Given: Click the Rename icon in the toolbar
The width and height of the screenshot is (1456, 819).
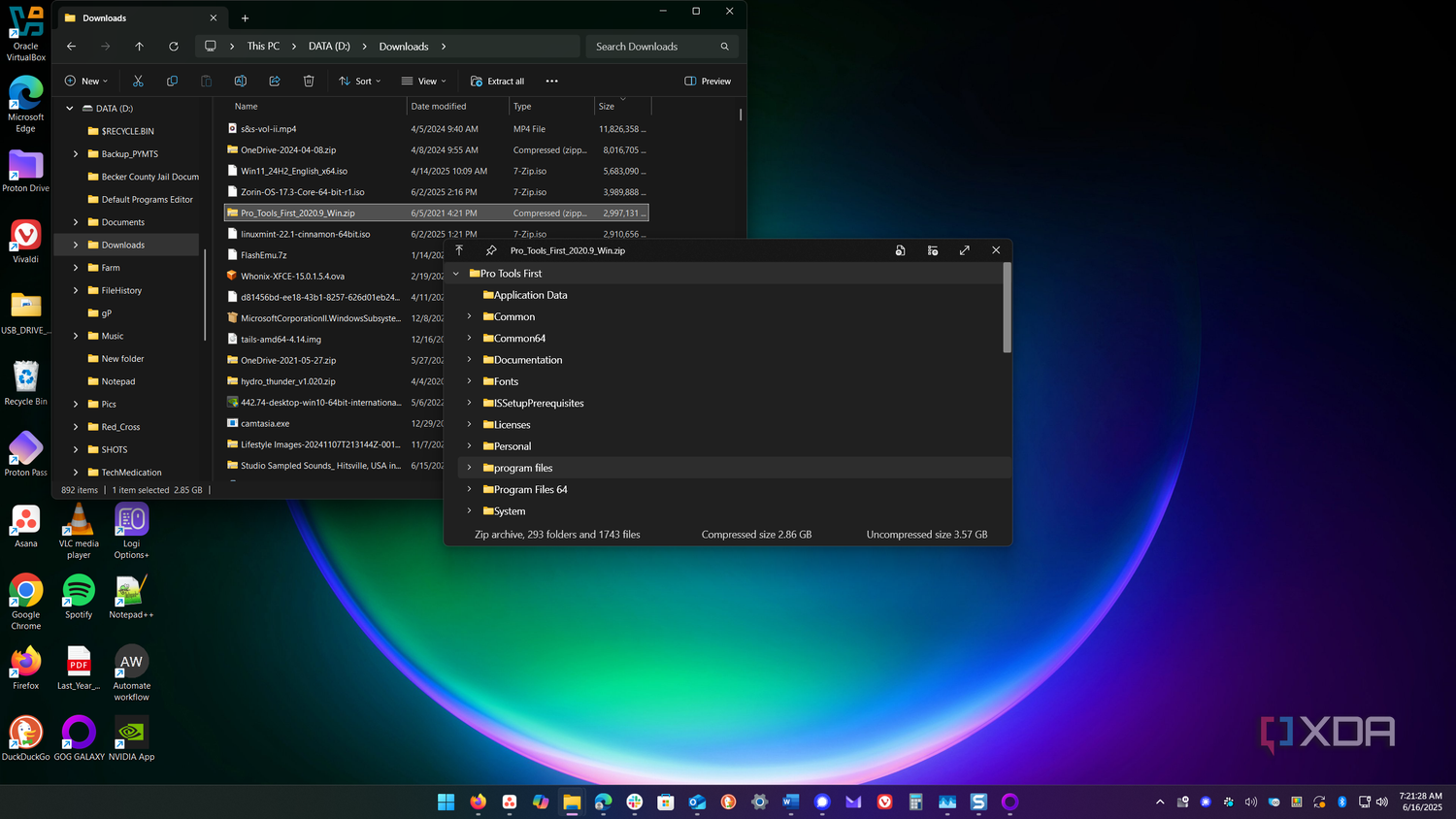Looking at the screenshot, I should coord(241,82).
